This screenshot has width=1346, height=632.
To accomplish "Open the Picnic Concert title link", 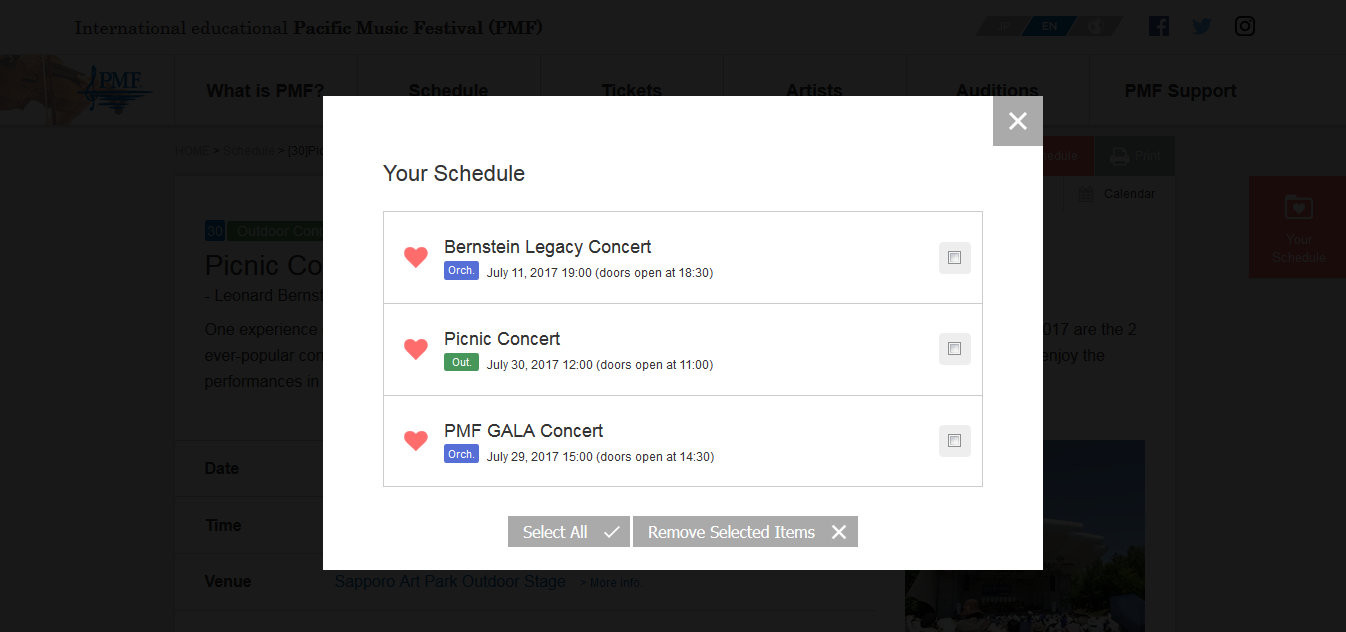I will [502, 339].
